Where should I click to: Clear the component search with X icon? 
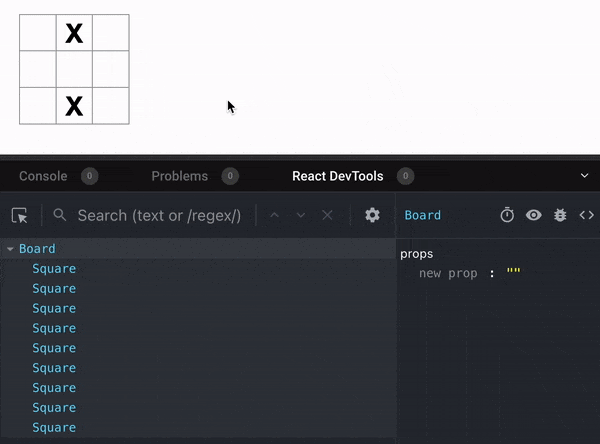click(328, 216)
